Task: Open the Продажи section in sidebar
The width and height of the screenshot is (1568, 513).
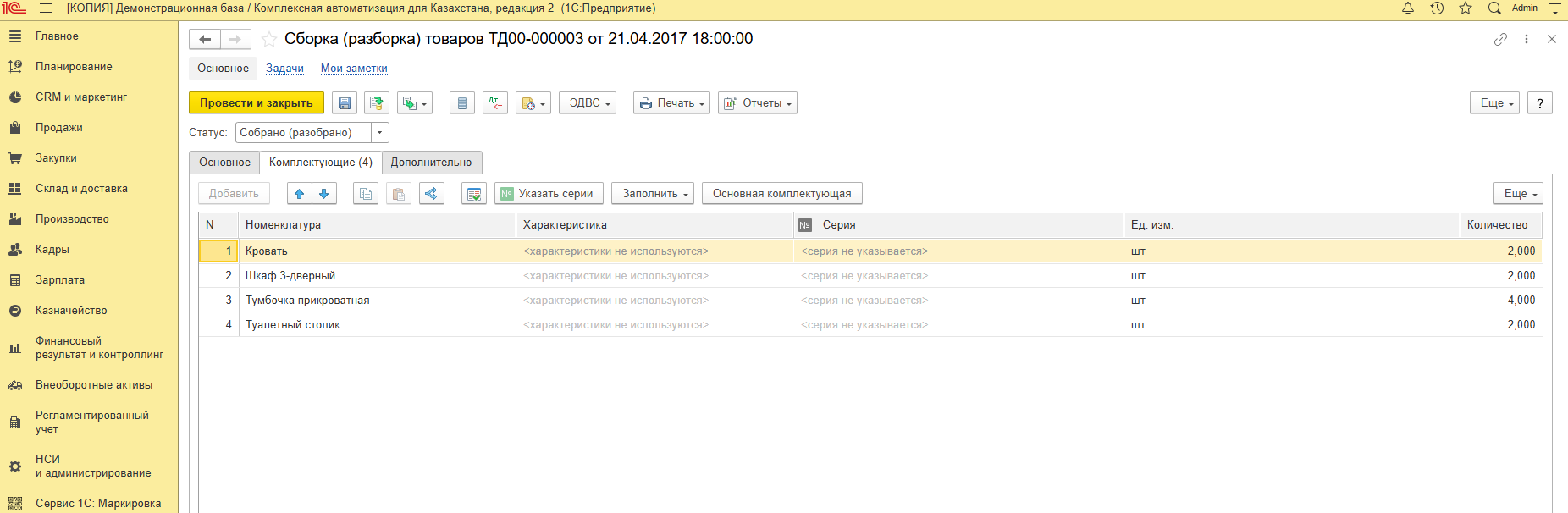Action: click(x=58, y=128)
